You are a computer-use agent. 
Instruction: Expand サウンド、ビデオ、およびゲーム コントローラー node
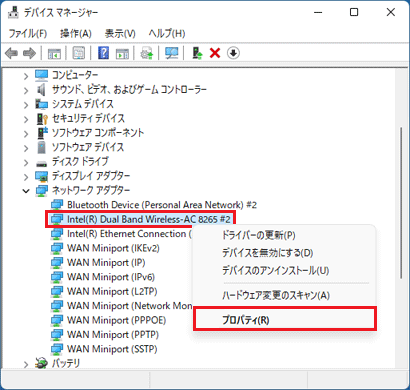[x=26, y=91]
